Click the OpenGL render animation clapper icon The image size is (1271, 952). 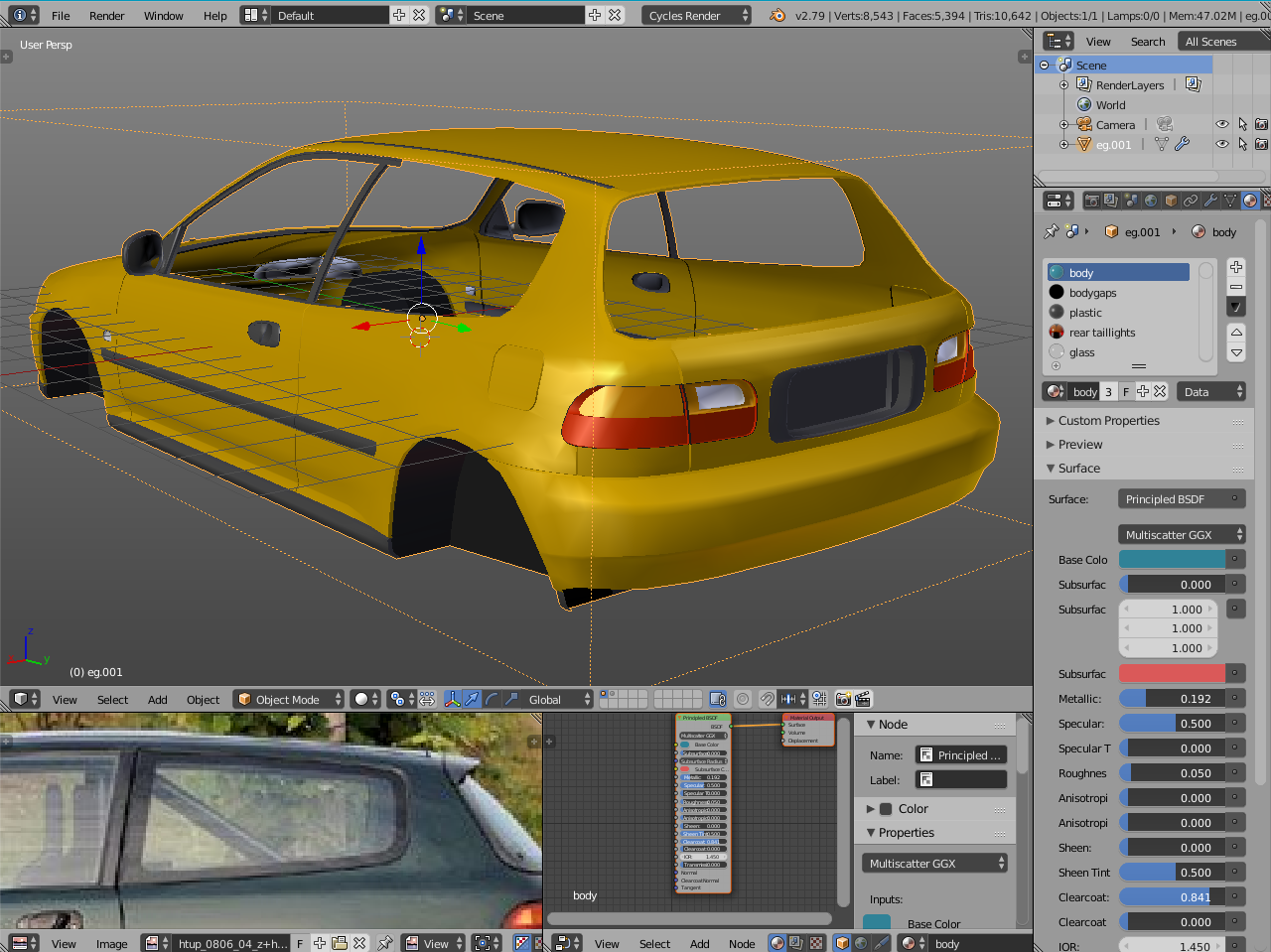863,699
